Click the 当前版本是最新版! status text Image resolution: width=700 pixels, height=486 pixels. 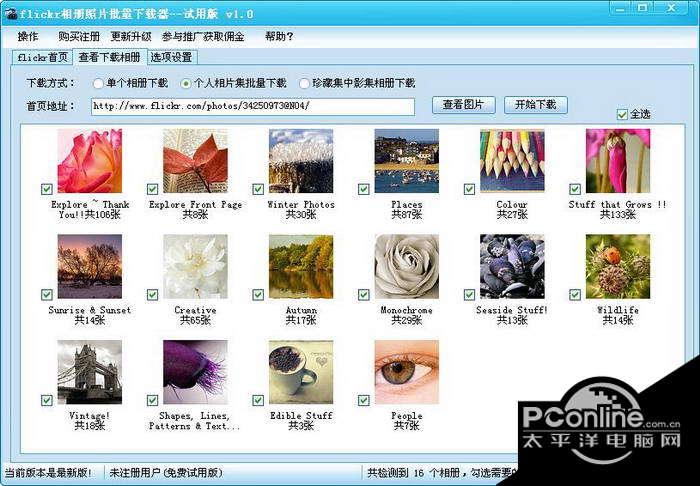[49, 473]
